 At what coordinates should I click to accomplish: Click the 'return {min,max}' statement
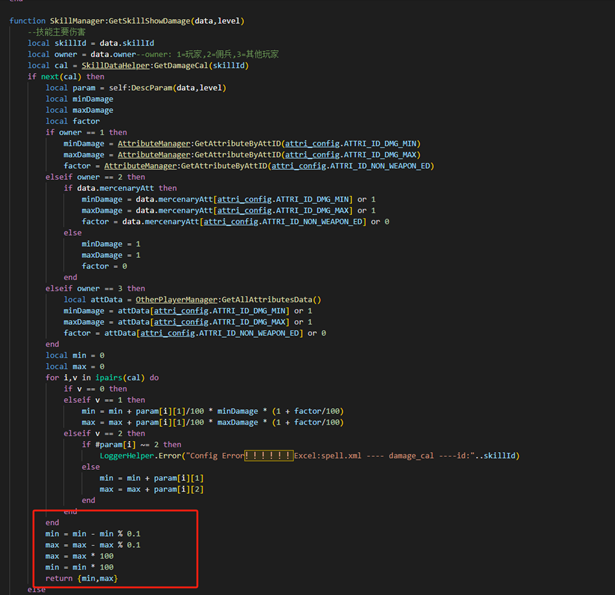point(81,578)
